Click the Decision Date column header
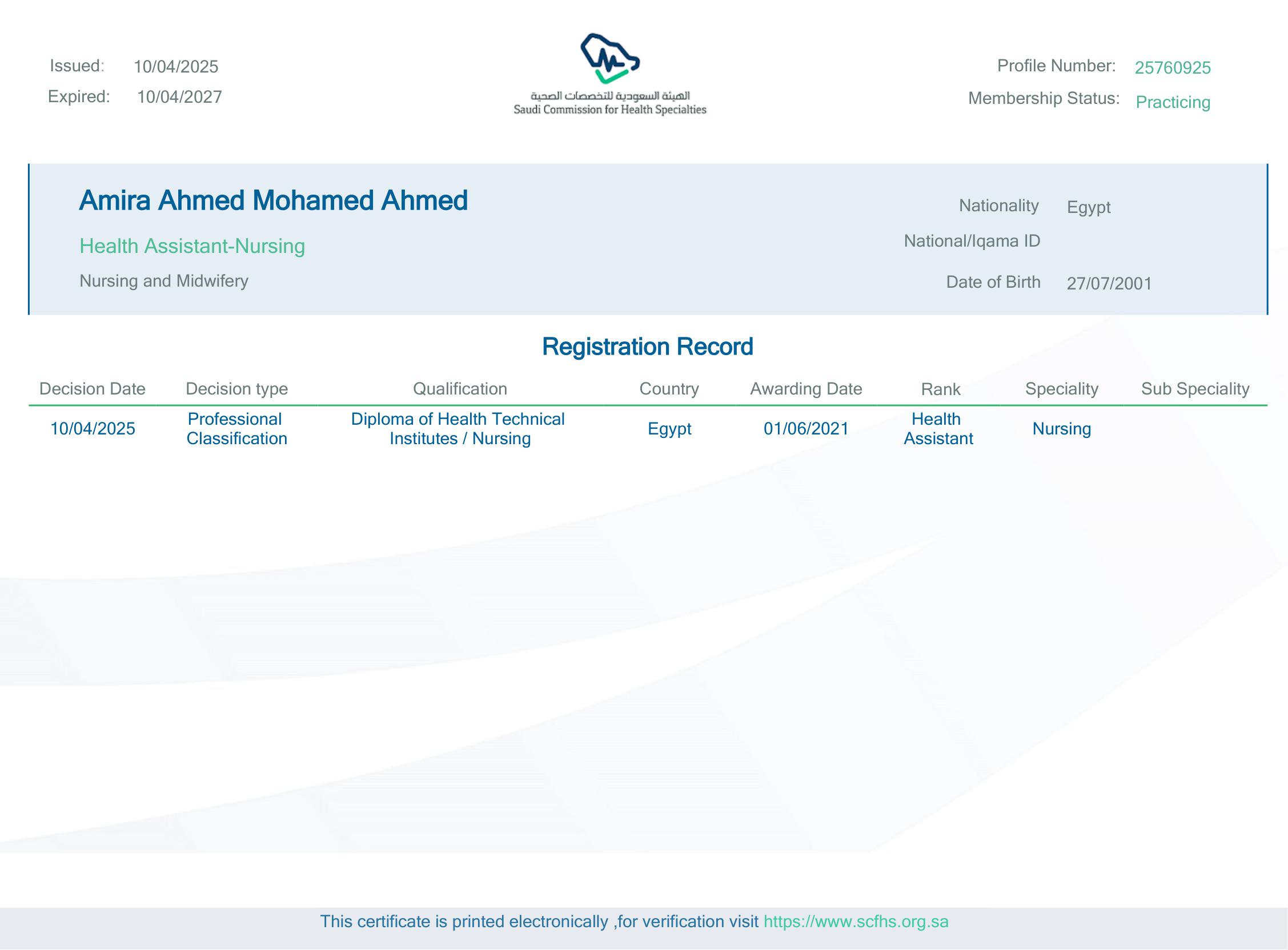 [x=92, y=389]
